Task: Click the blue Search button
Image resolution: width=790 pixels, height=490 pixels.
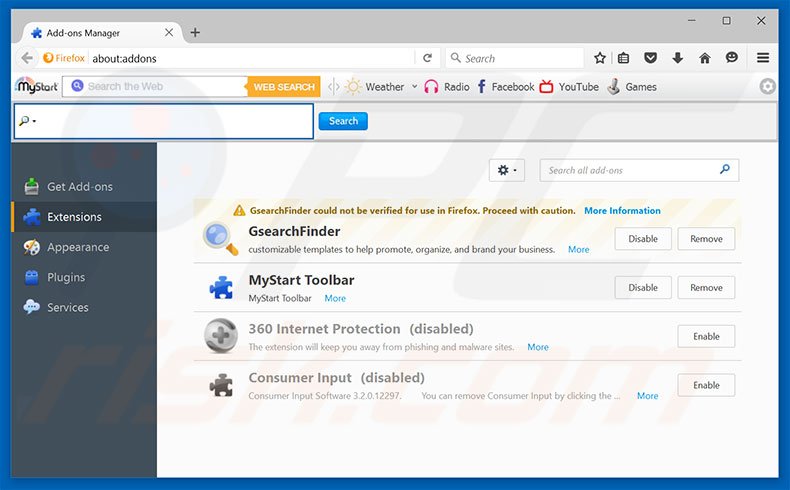Action: coord(343,121)
